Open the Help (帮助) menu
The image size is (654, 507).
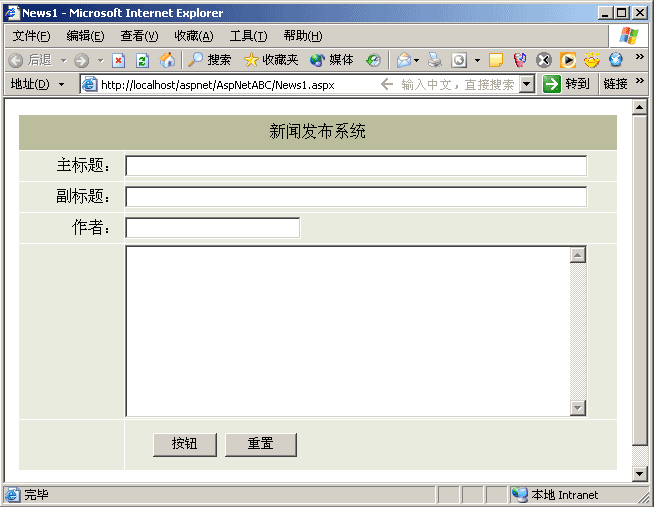pyautogui.click(x=303, y=36)
